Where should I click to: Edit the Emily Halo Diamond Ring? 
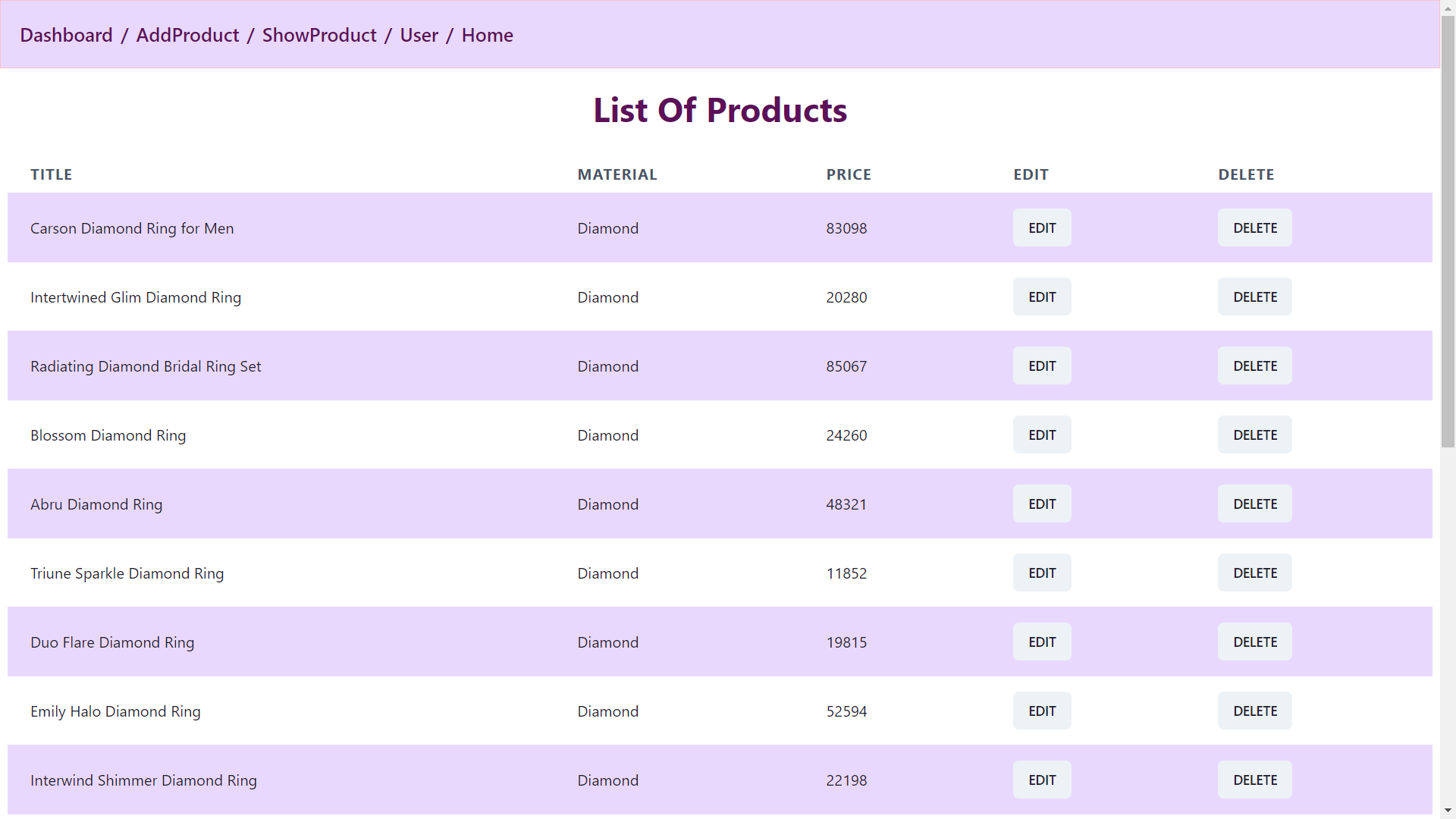[1041, 711]
